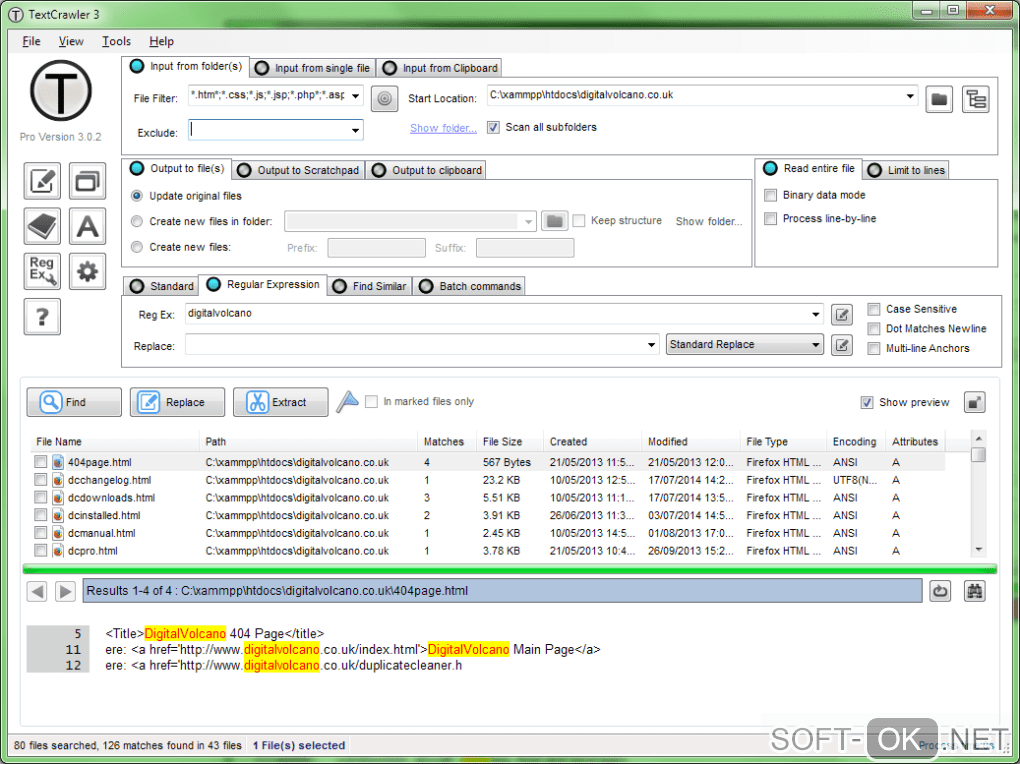
Task: Open the Tools menu
Action: pyautogui.click(x=116, y=41)
